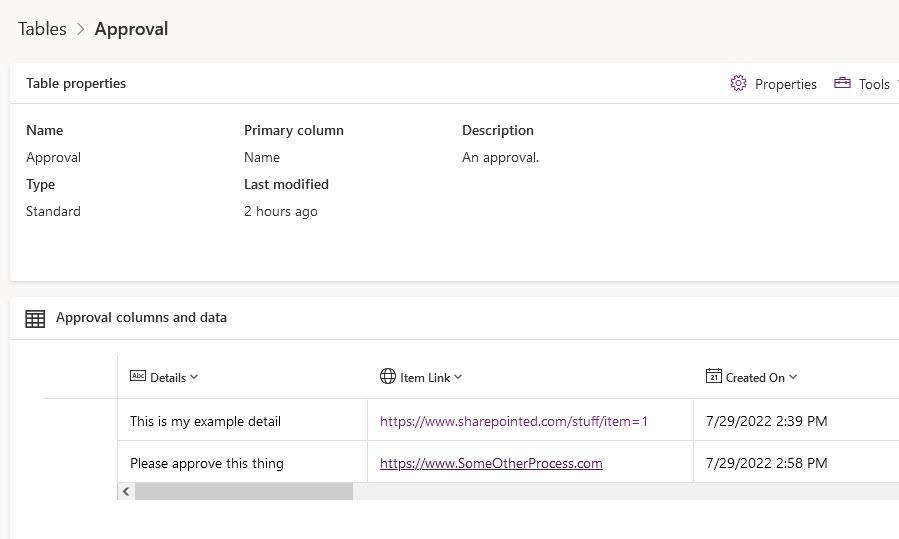Screen dimensions: 899x539
Task: Open the SomeOtherProcess.com link
Action: tap(491, 463)
